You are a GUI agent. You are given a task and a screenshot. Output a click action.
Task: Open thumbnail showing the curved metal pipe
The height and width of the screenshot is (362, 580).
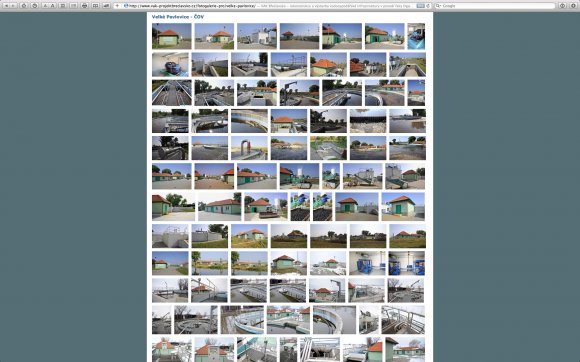pos(249,148)
